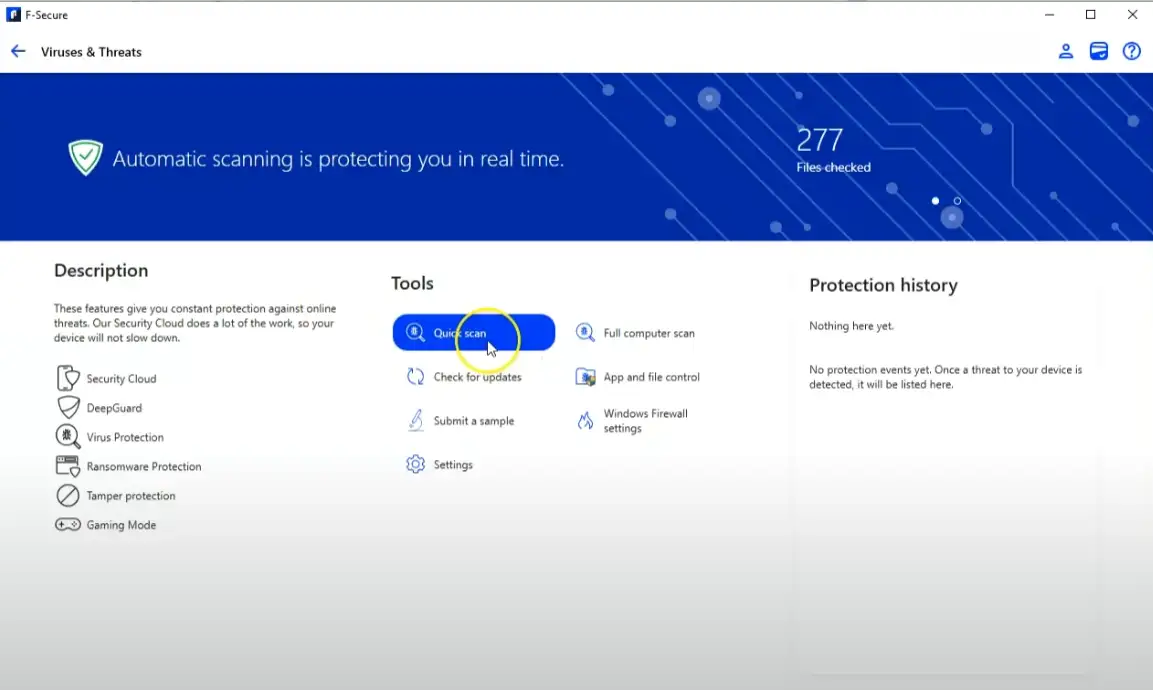Click the DeepGuard shield icon
1153x690 pixels.
(68, 408)
